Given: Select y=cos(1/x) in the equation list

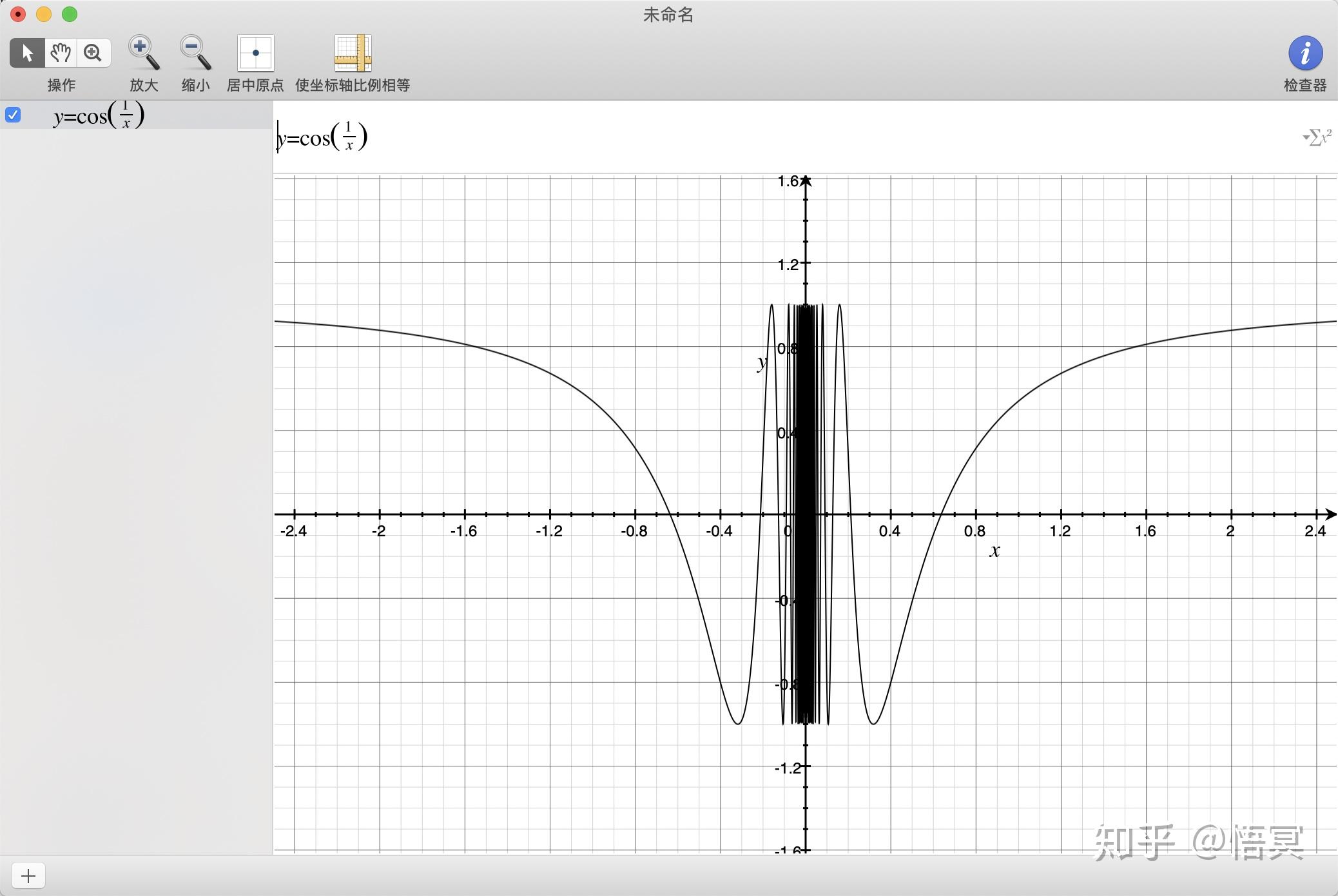Looking at the screenshot, I should 99,116.
